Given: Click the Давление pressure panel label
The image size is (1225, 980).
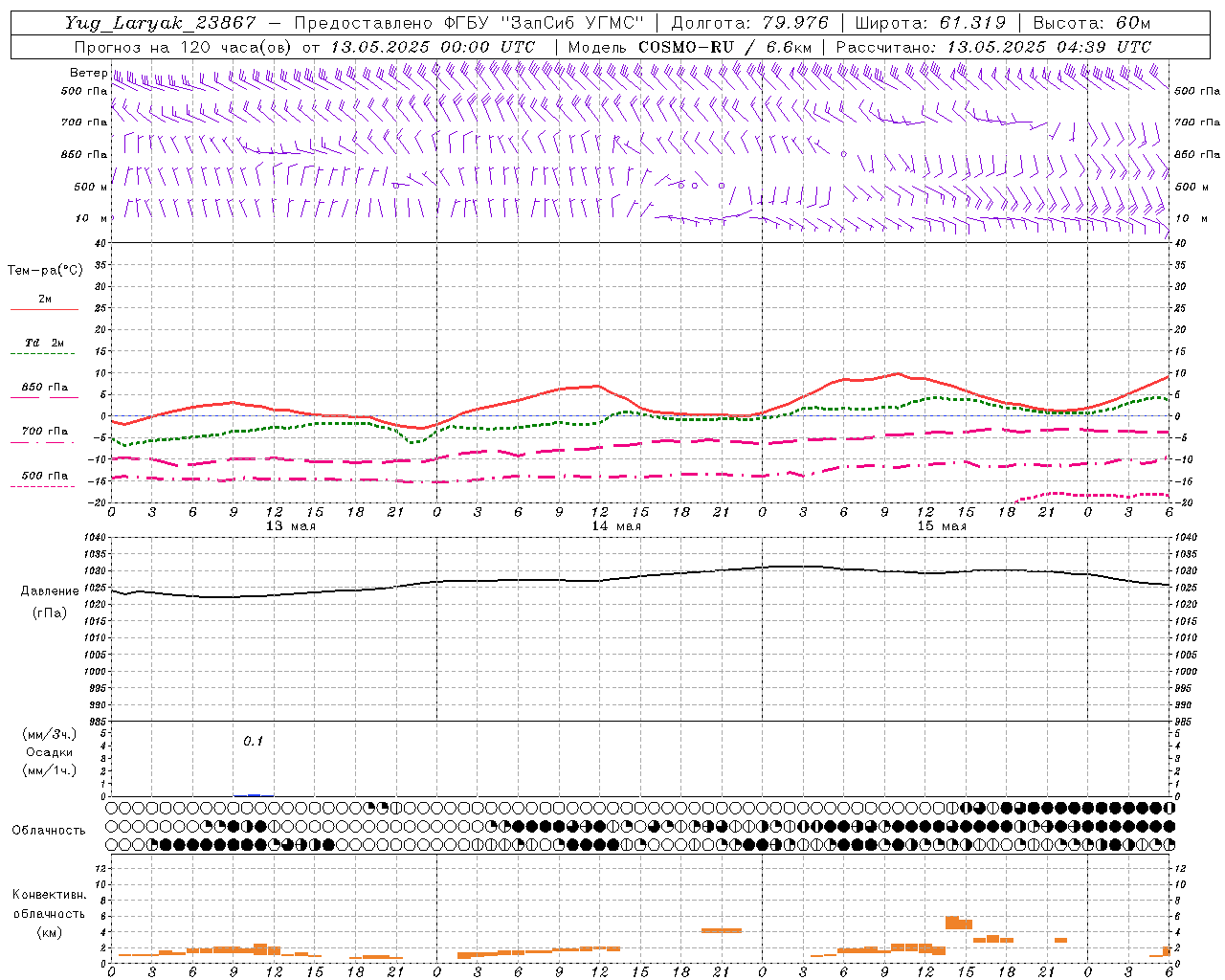Looking at the screenshot, I should [50, 591].
